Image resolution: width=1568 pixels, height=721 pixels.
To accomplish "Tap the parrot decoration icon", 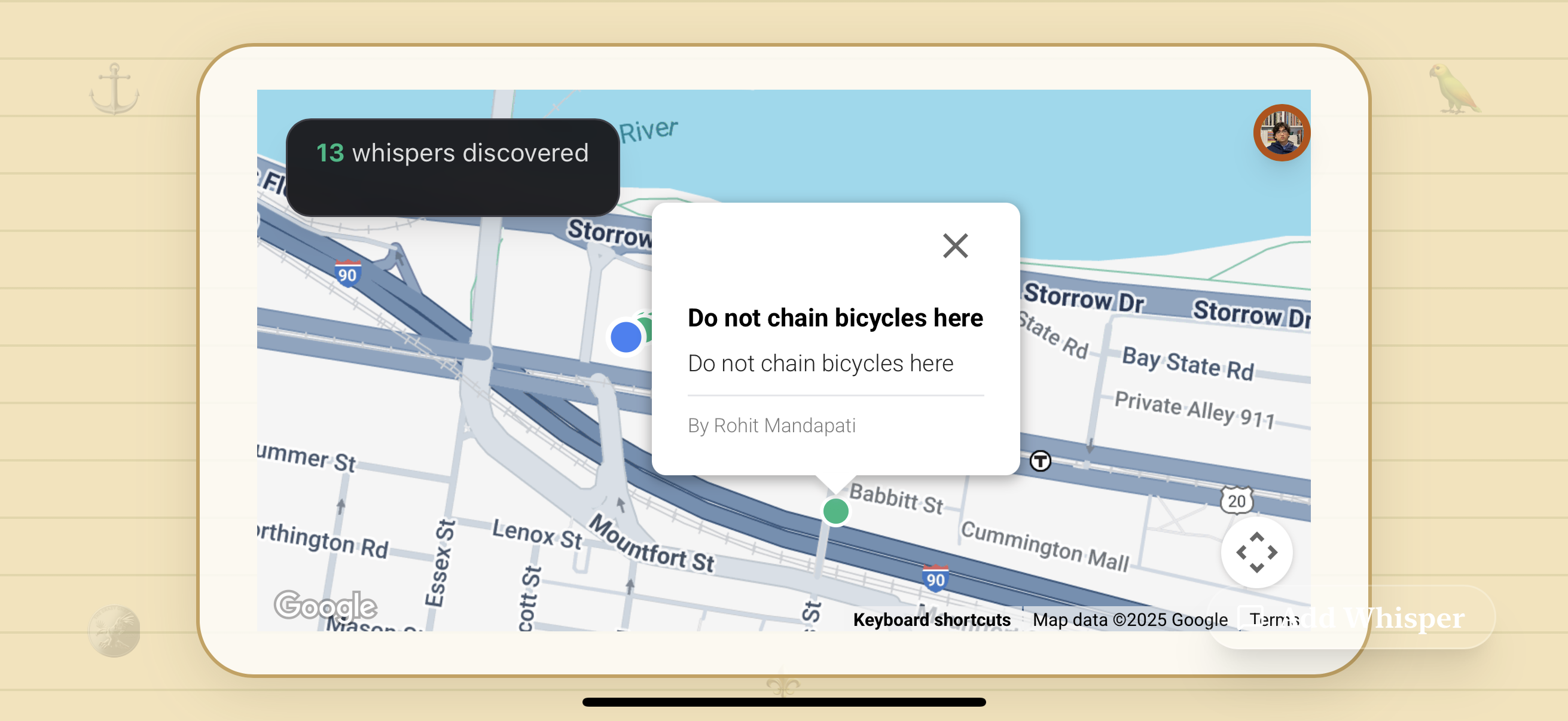I will click(x=1454, y=90).
